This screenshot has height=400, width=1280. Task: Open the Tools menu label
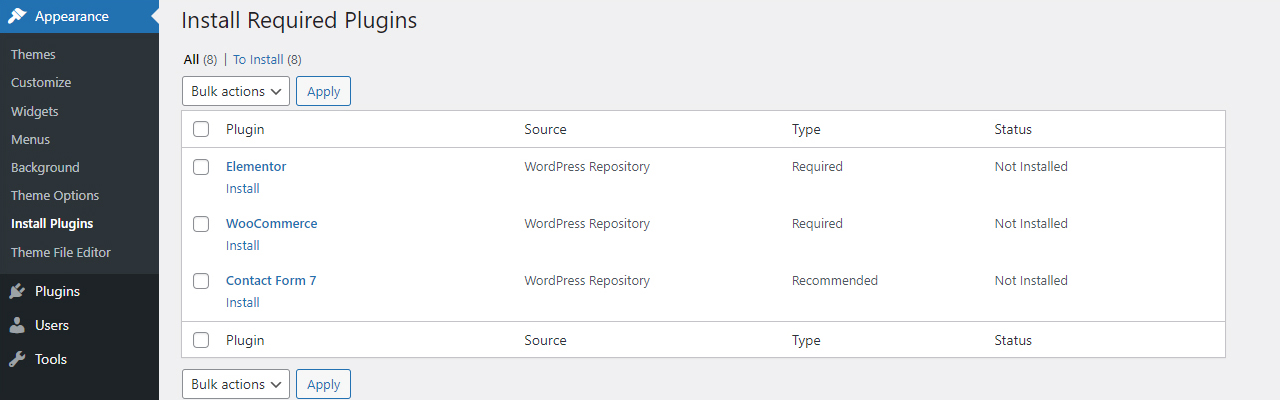point(51,359)
